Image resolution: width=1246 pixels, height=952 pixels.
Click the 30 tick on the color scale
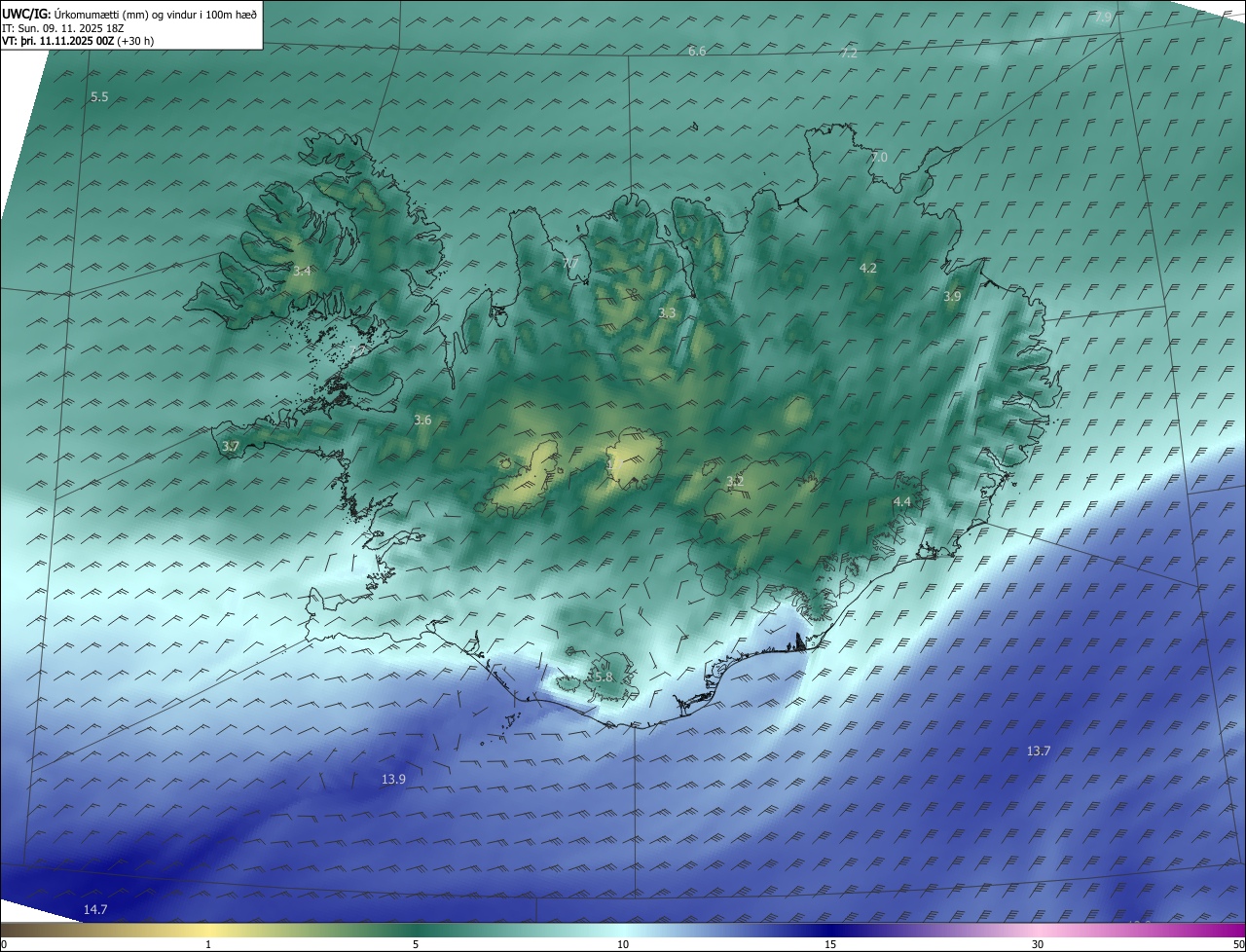tap(1038, 944)
